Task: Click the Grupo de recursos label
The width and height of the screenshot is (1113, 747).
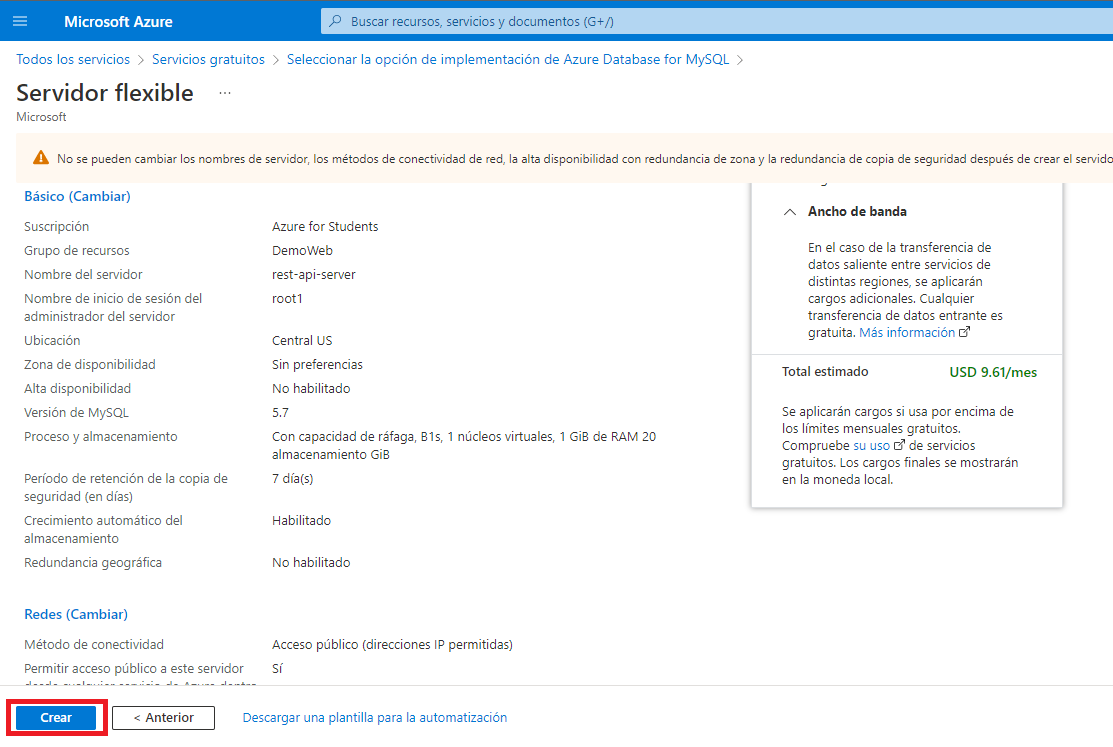Action: coord(77,251)
